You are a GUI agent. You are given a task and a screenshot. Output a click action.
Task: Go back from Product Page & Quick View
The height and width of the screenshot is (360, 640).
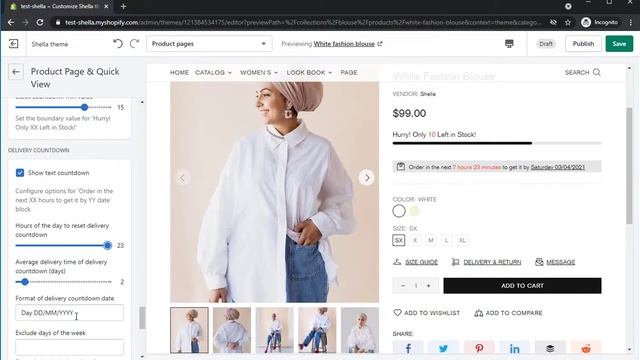pos(16,72)
